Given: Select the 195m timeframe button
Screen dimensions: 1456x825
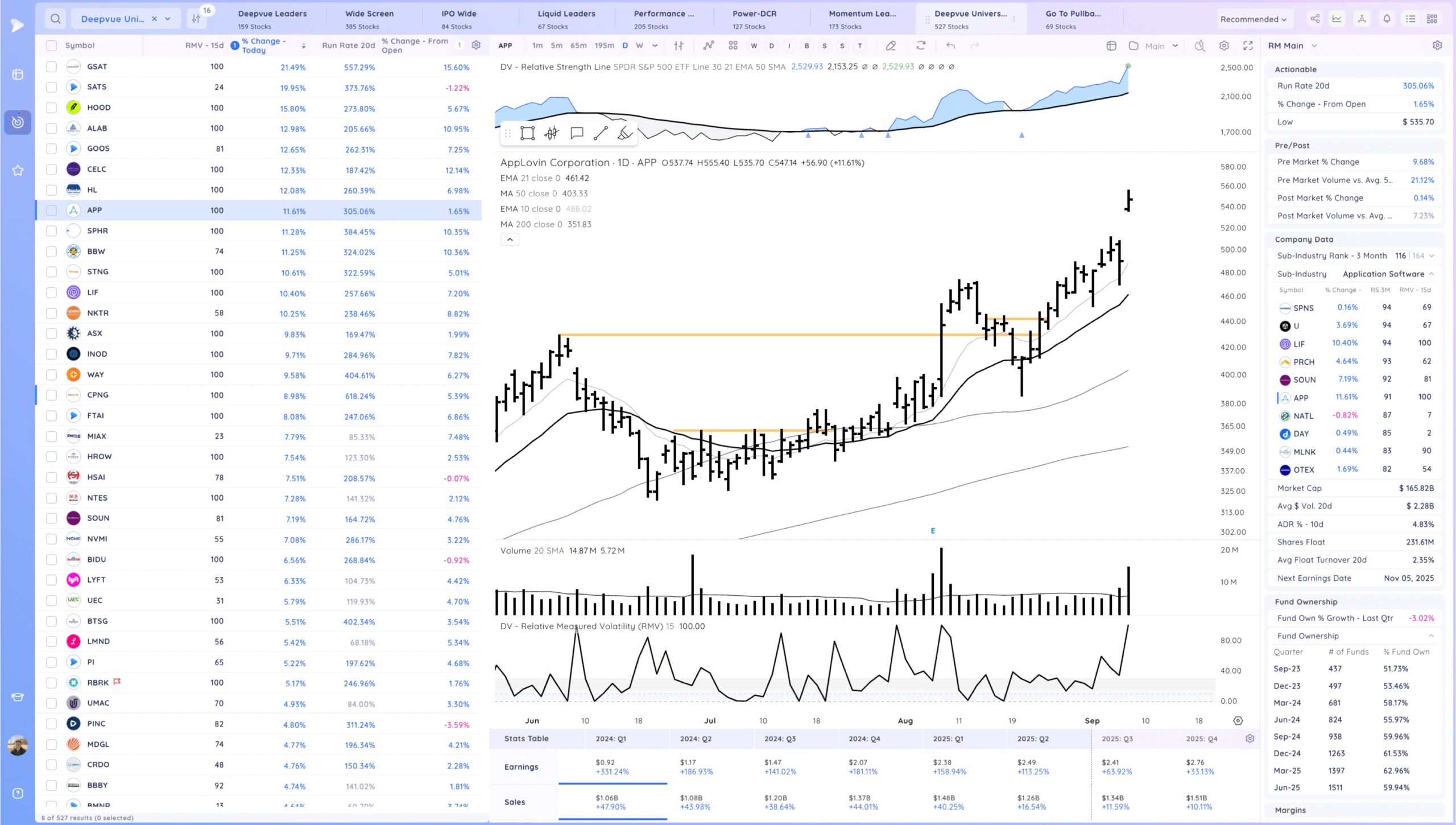Looking at the screenshot, I should click(604, 46).
